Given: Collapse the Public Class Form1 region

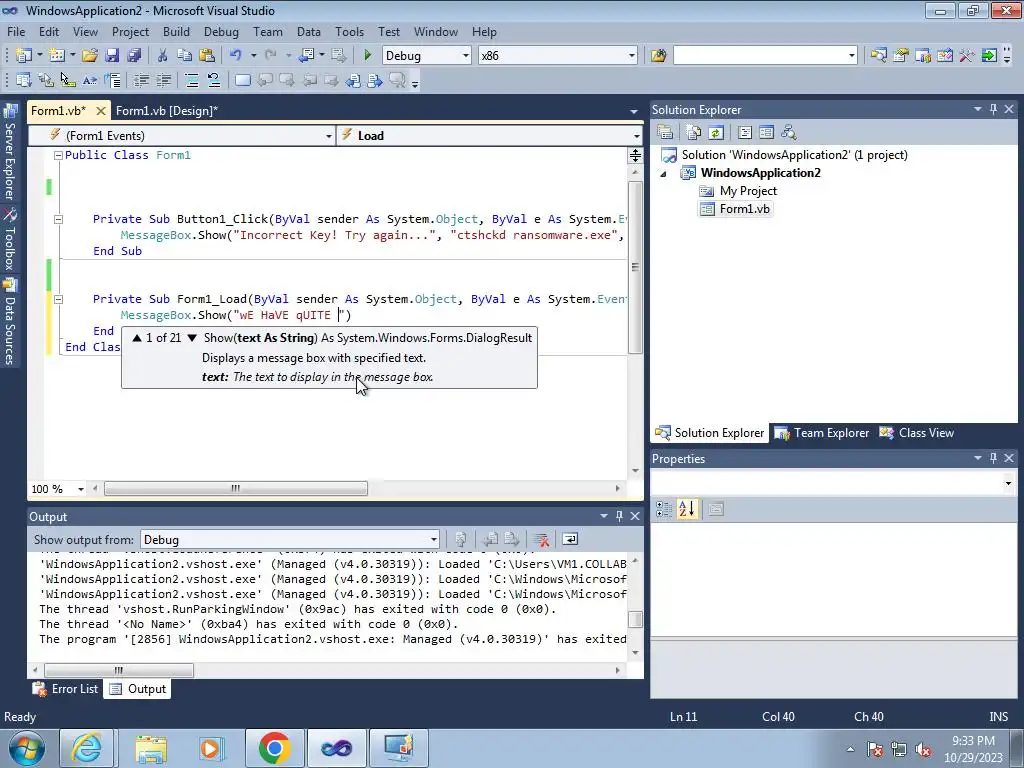Looking at the screenshot, I should pos(58,155).
